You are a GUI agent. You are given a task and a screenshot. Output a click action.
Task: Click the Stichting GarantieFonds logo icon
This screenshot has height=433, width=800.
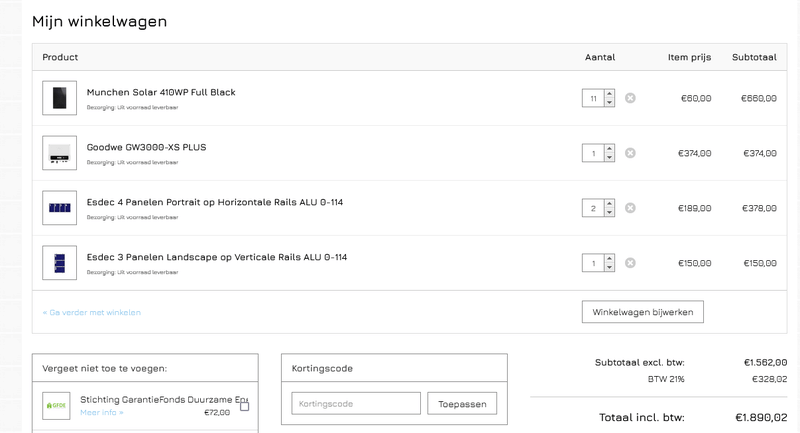(57, 405)
